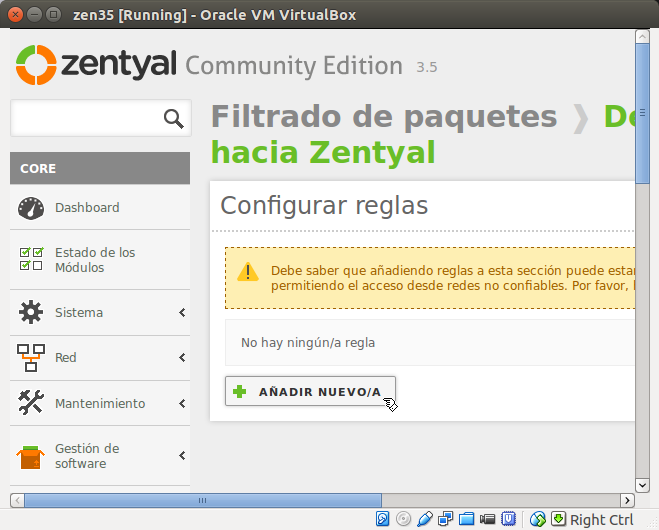Click VirtualBox video capture status icon
659x530 pixels.
click(488, 519)
